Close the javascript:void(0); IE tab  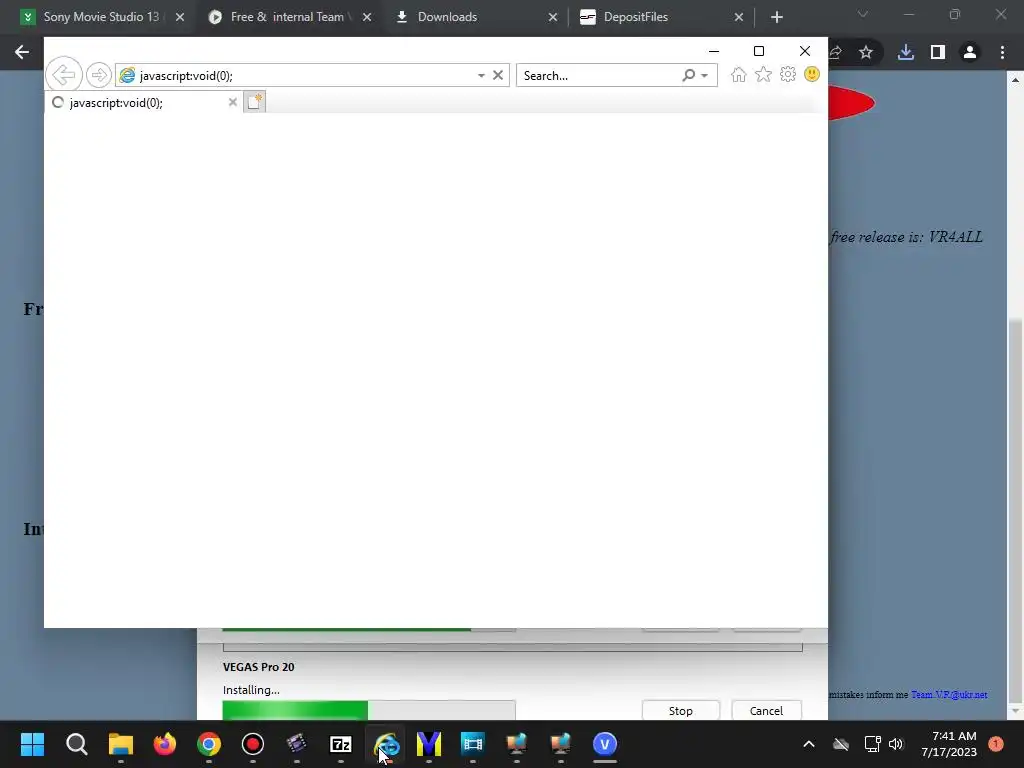point(232,102)
